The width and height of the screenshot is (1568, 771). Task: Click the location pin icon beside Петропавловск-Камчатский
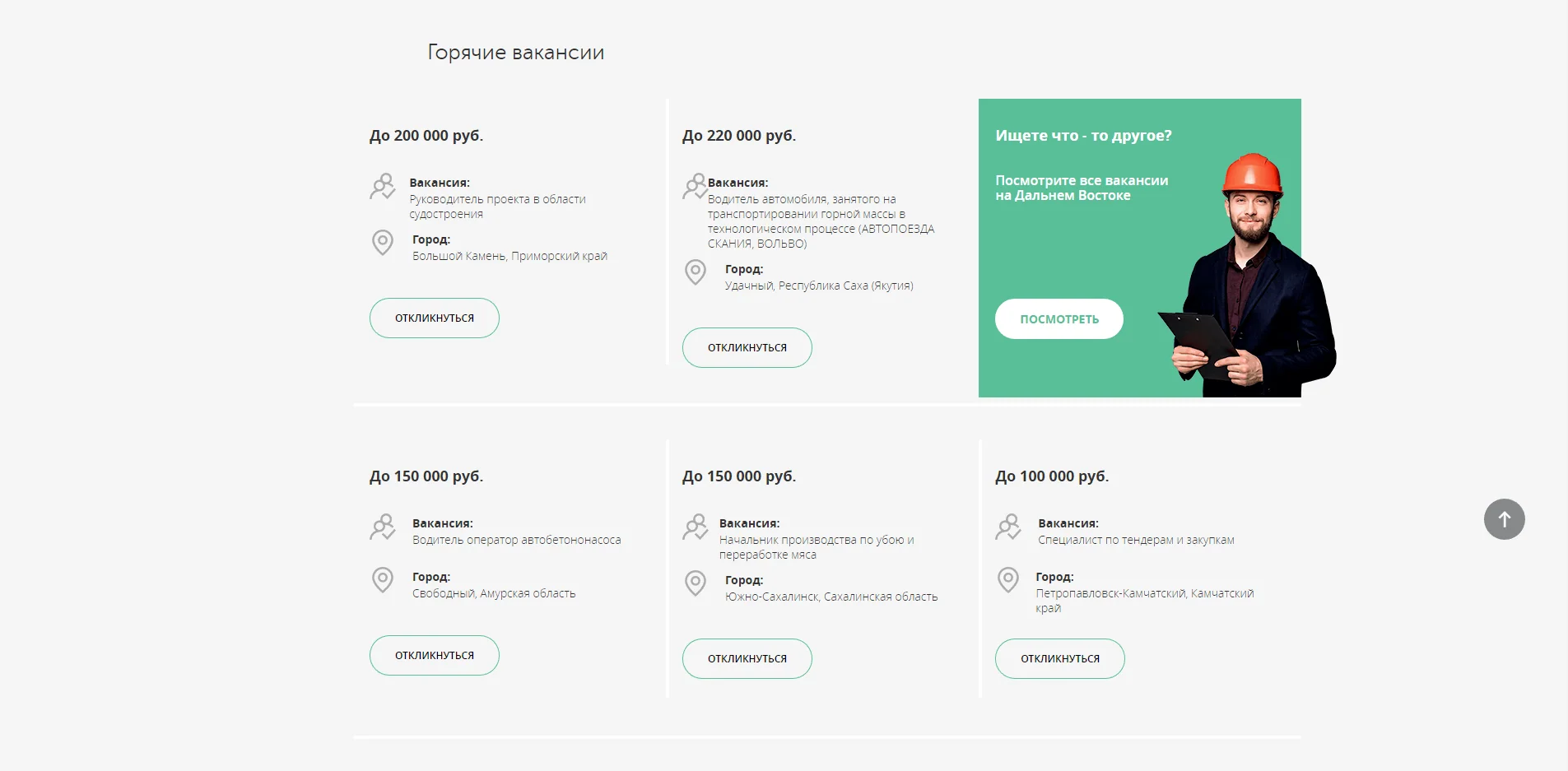[x=1008, y=580]
